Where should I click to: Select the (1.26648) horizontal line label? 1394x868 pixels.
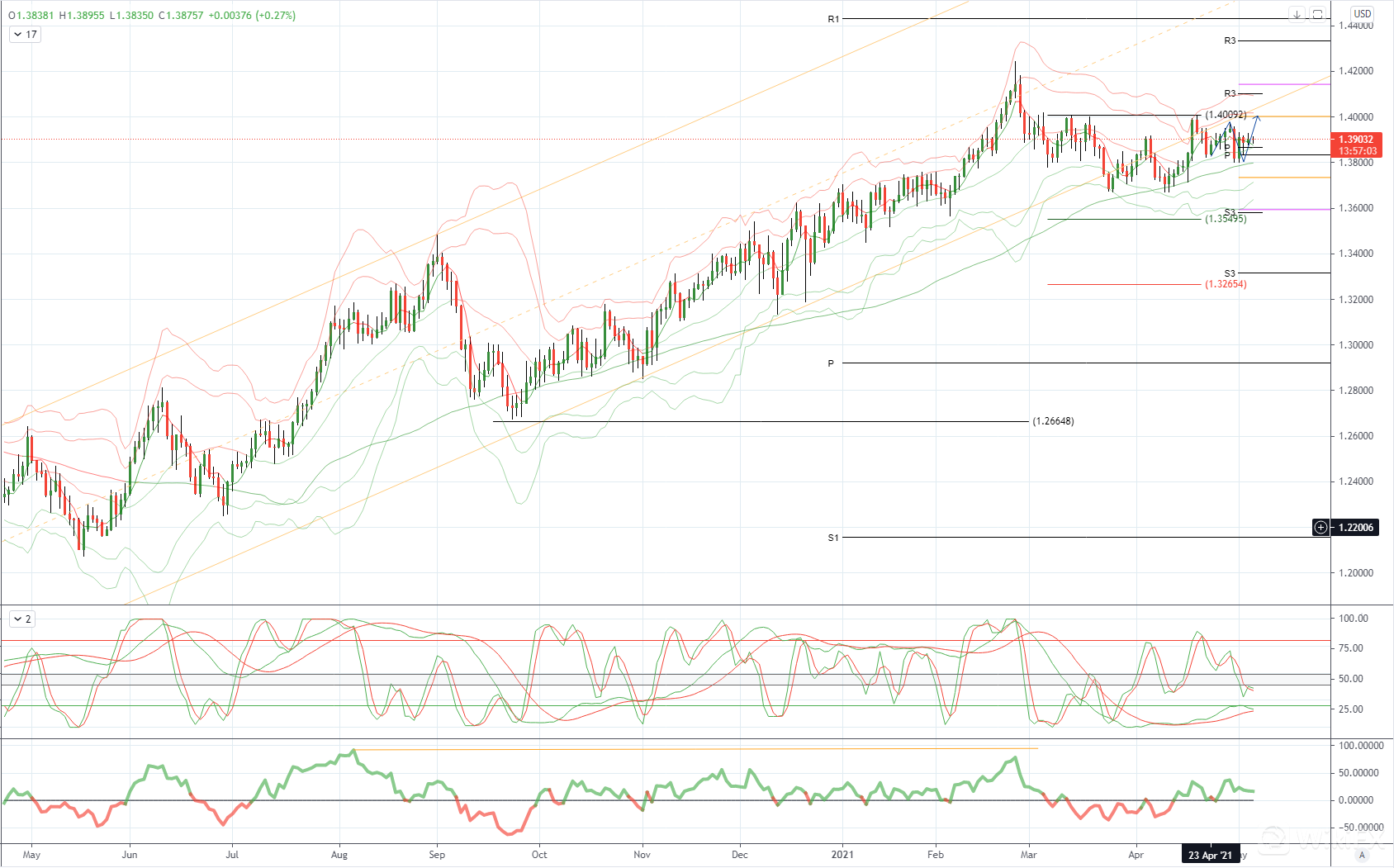coord(1053,421)
